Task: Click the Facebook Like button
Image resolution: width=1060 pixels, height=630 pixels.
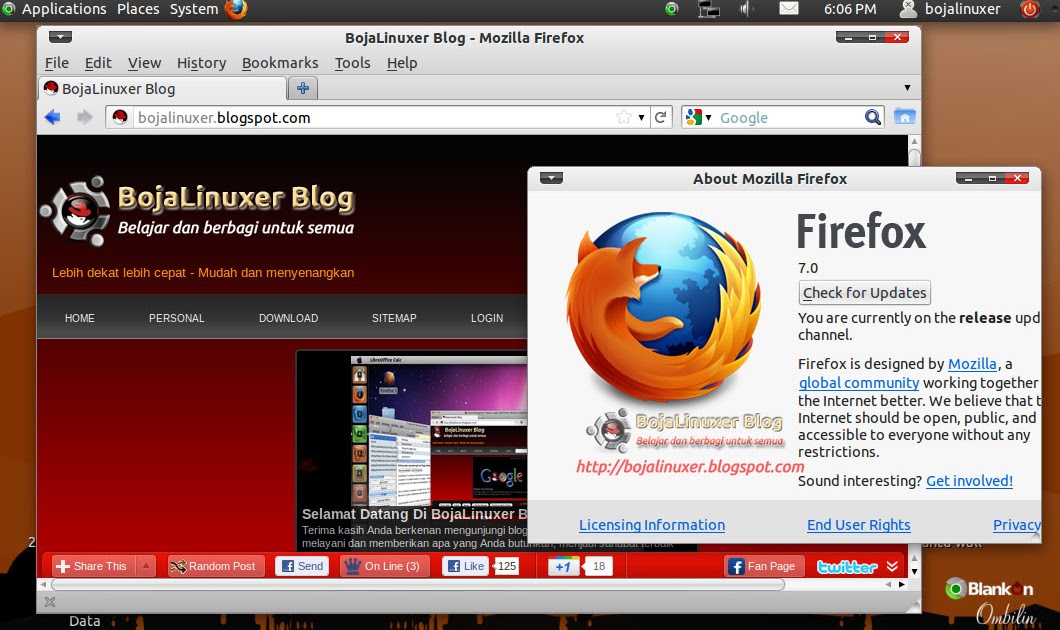Action: point(466,566)
